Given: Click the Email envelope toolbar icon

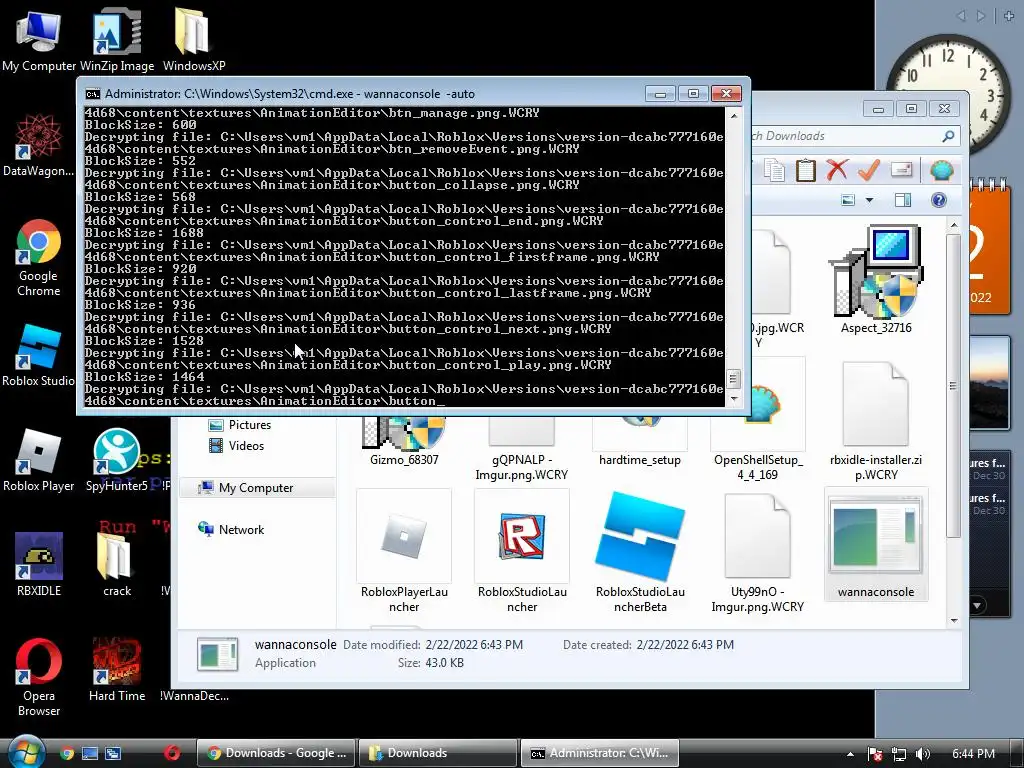Looking at the screenshot, I should point(901,170).
